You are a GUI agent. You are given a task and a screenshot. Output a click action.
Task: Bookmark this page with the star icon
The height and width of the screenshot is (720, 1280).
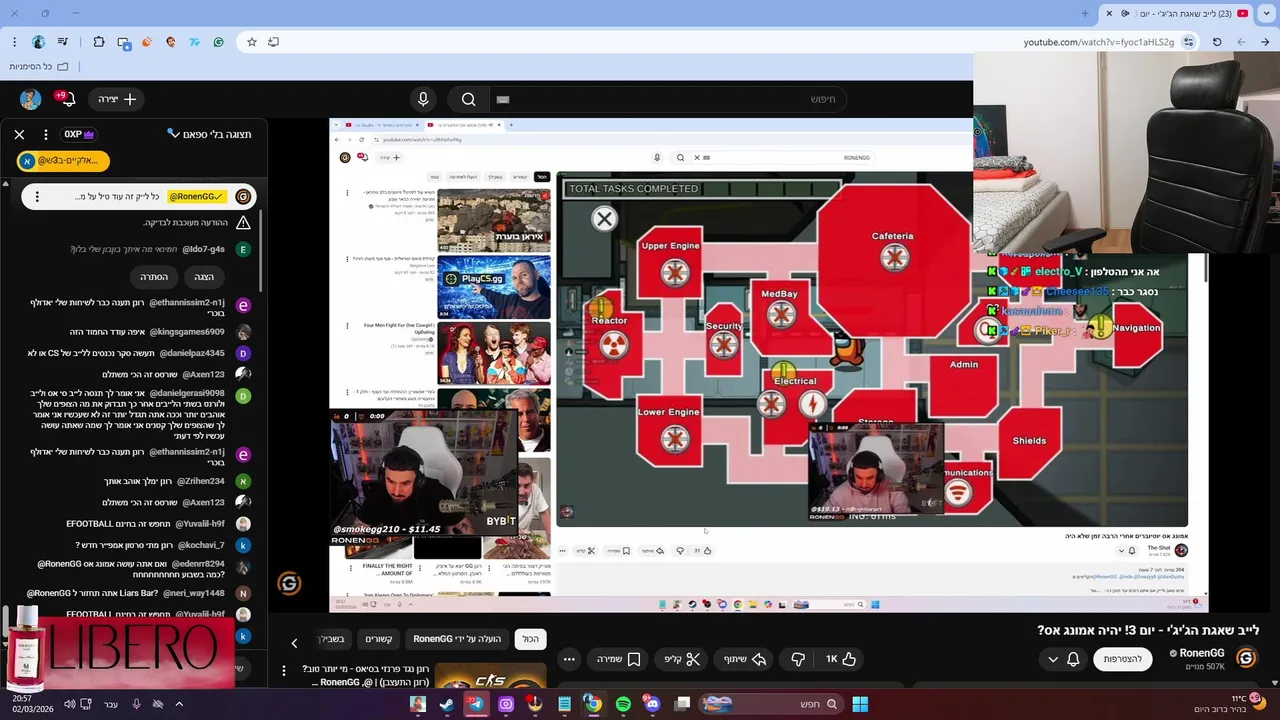[251, 42]
